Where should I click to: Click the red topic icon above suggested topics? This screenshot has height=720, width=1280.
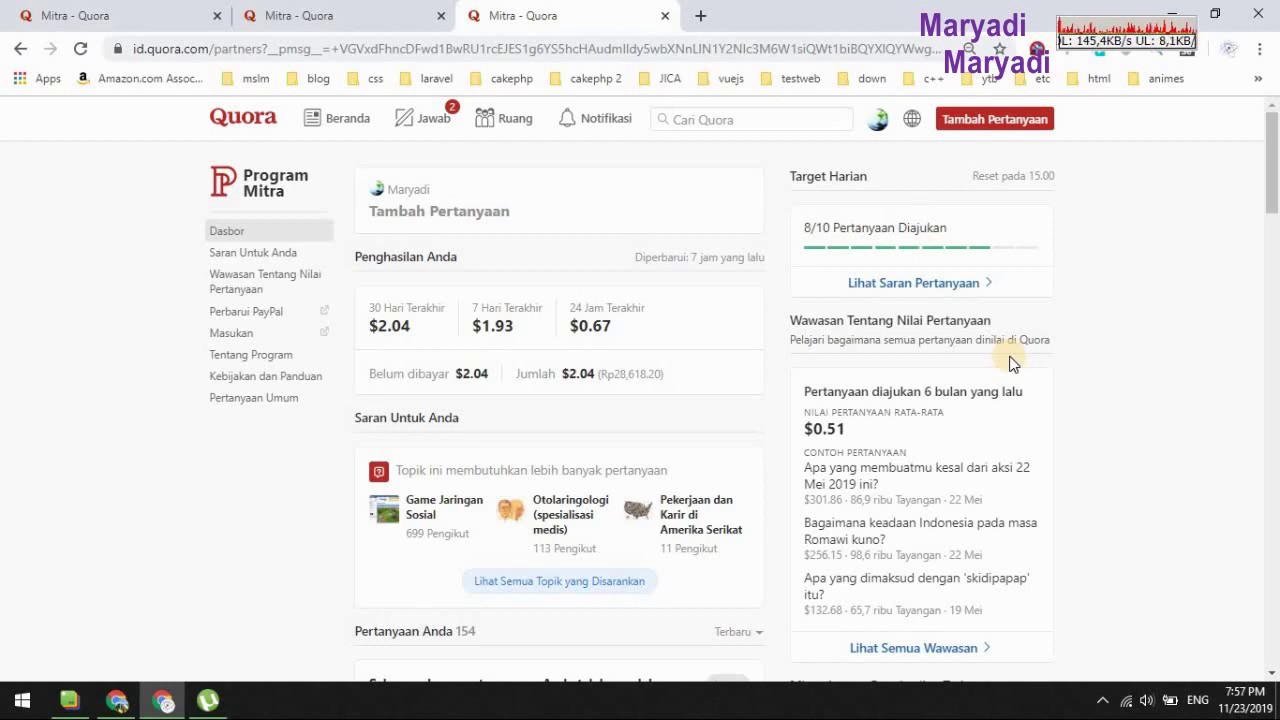click(x=378, y=470)
